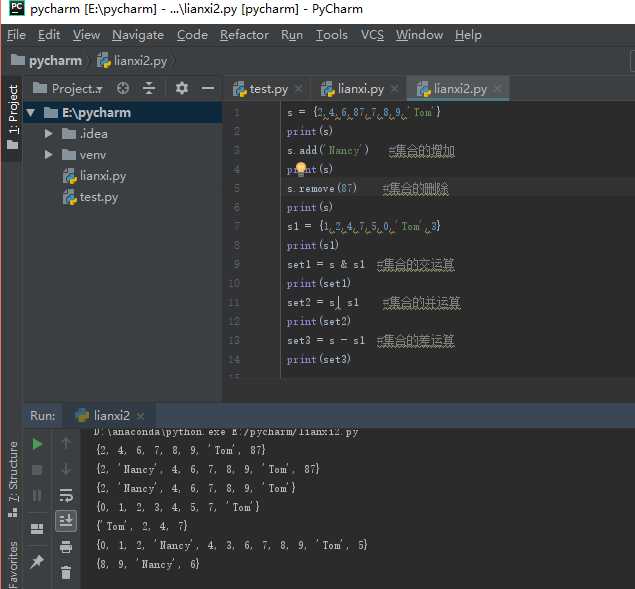Click the Stop process icon in Run panel

pos(37,469)
